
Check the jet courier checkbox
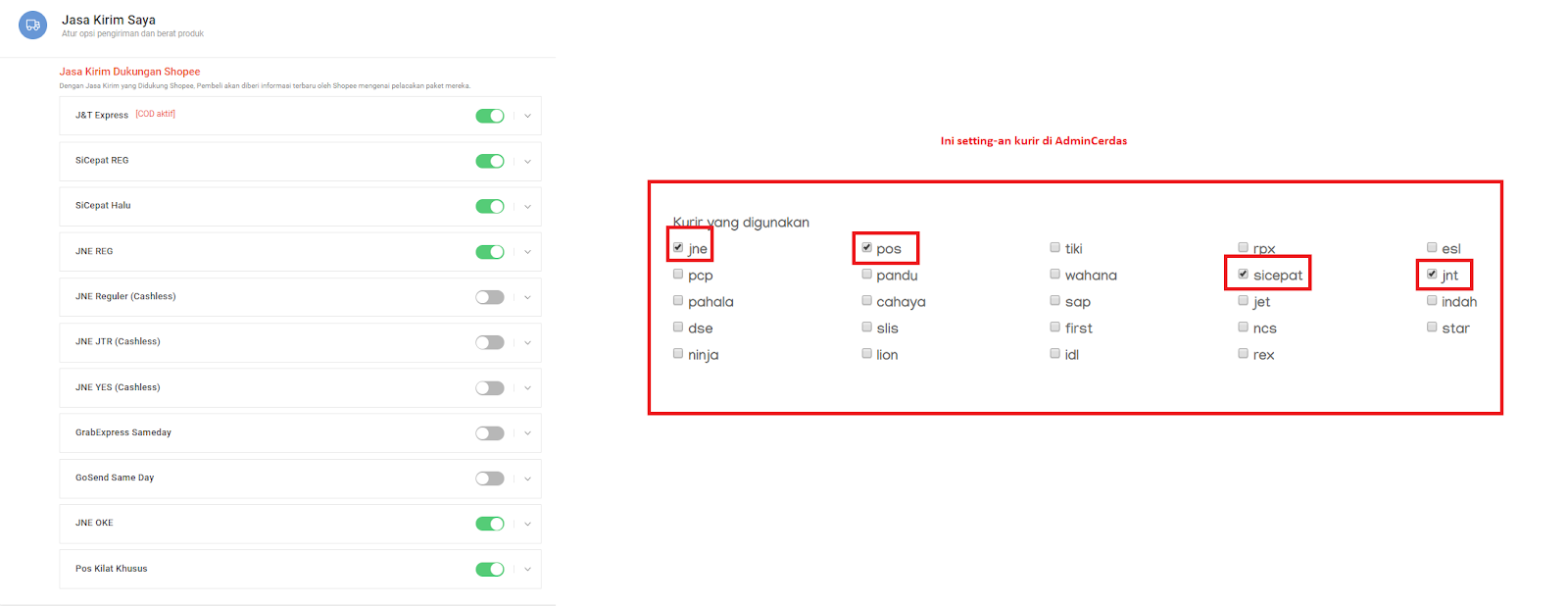[x=1244, y=300]
